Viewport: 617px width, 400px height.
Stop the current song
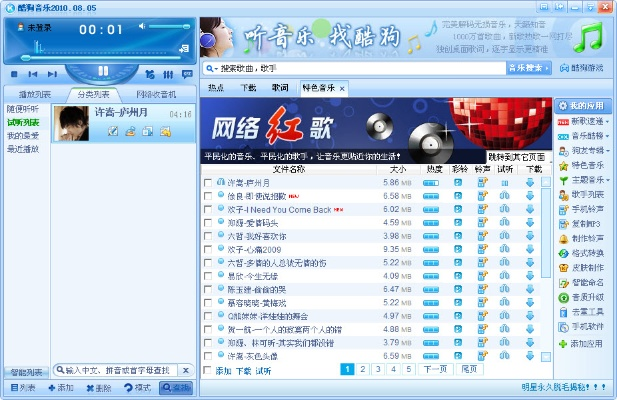tap(14, 74)
